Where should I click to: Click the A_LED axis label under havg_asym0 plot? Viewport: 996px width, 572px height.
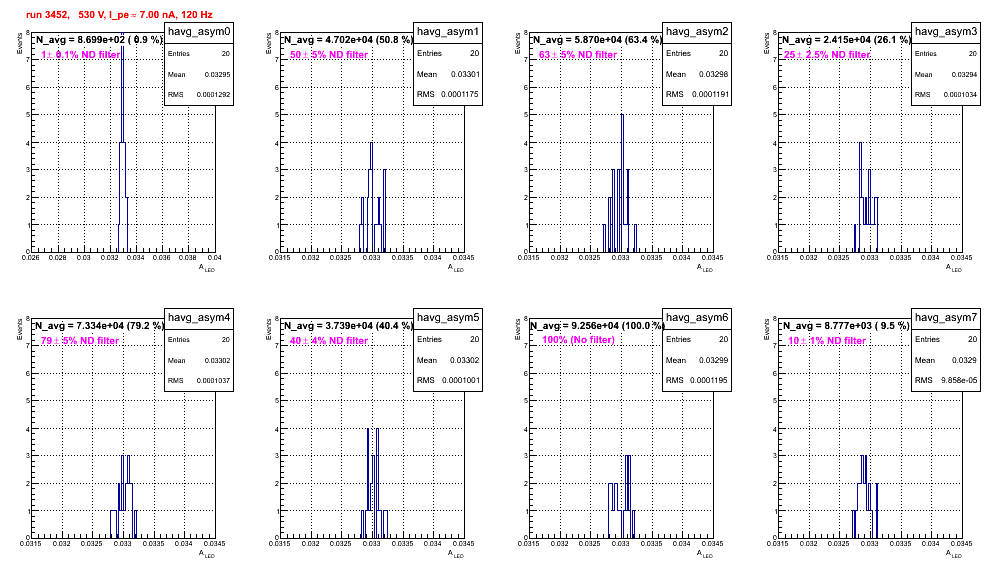(x=206, y=268)
